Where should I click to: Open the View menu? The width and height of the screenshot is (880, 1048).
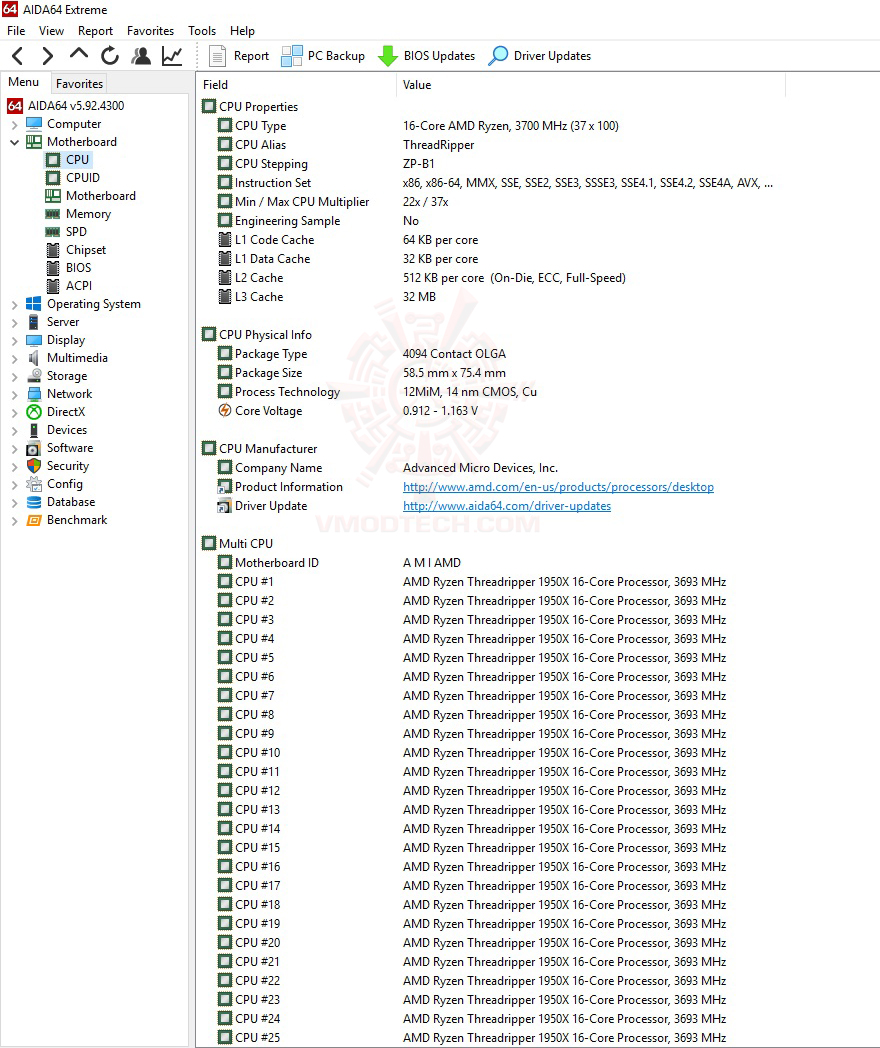51,31
